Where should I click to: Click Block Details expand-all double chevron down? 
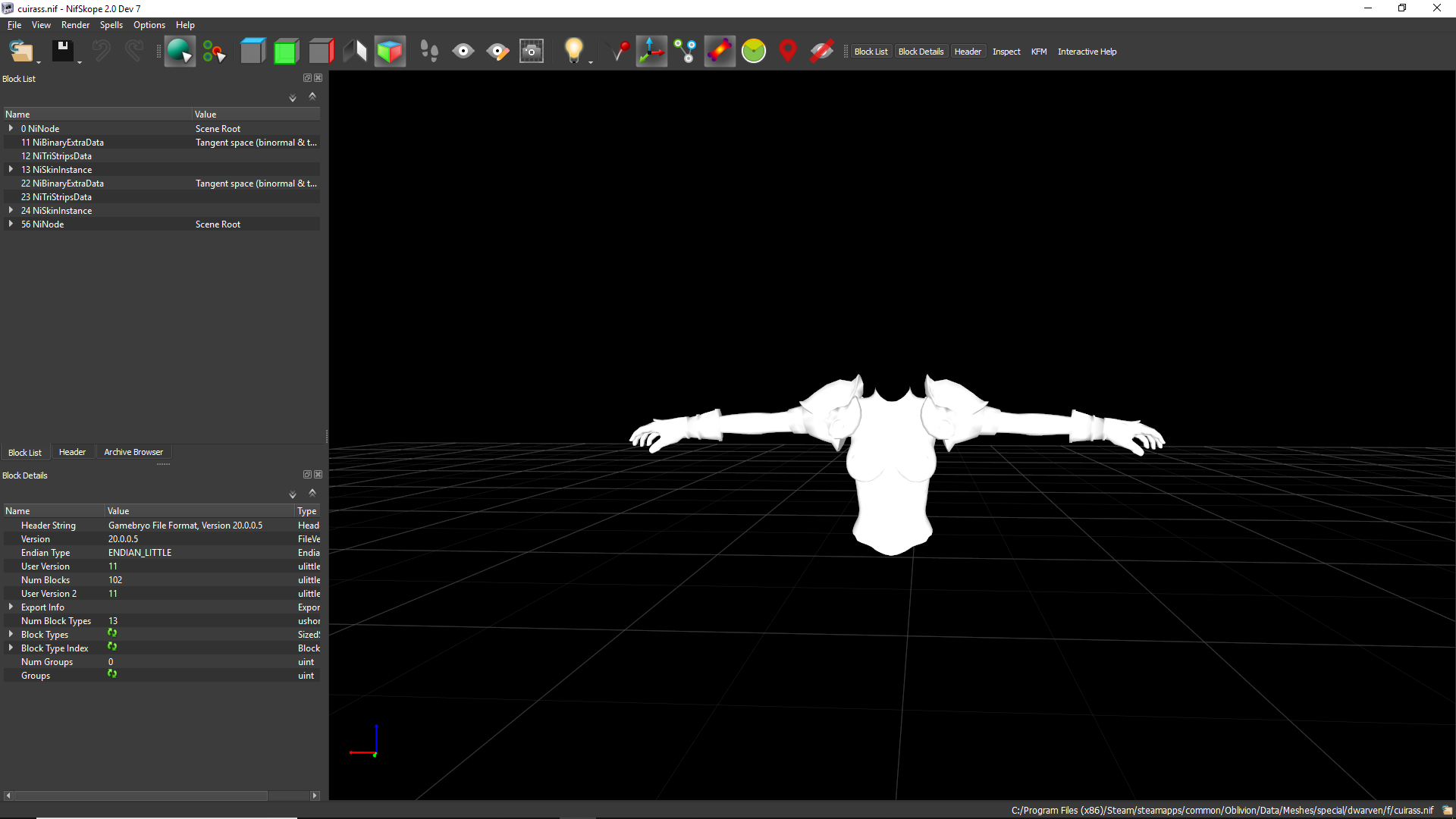click(x=293, y=494)
